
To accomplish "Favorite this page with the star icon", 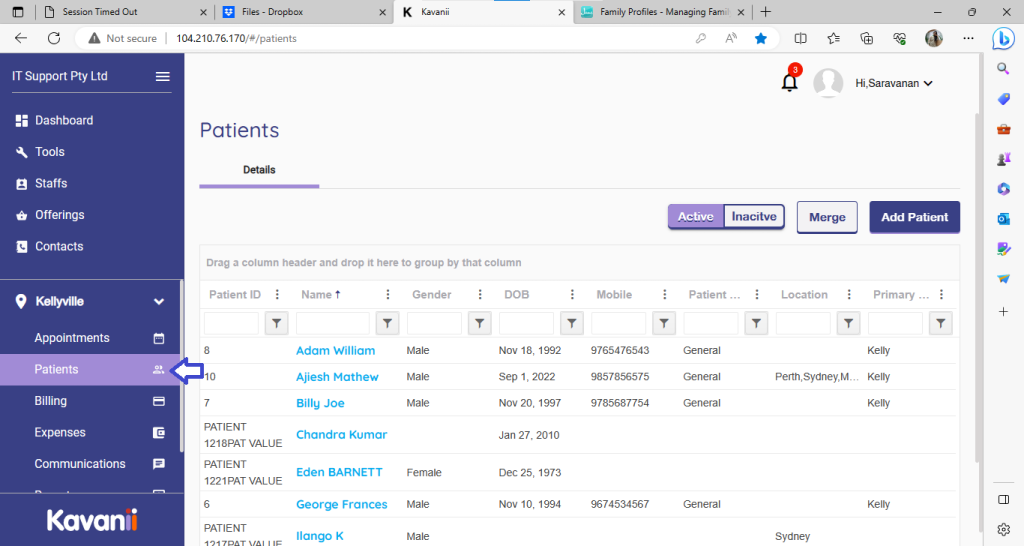I will 761,38.
